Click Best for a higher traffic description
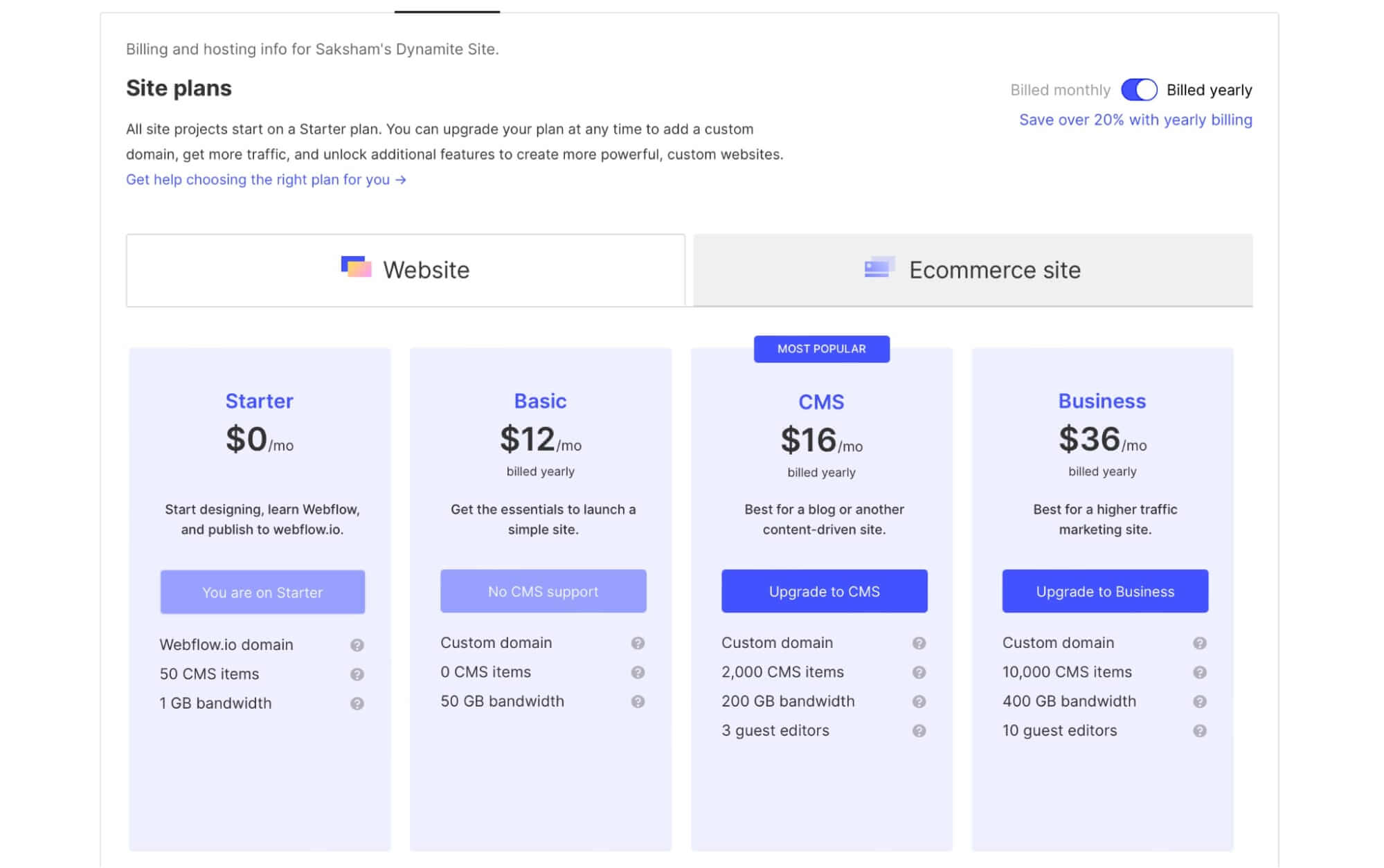1384x868 pixels. tap(1105, 519)
